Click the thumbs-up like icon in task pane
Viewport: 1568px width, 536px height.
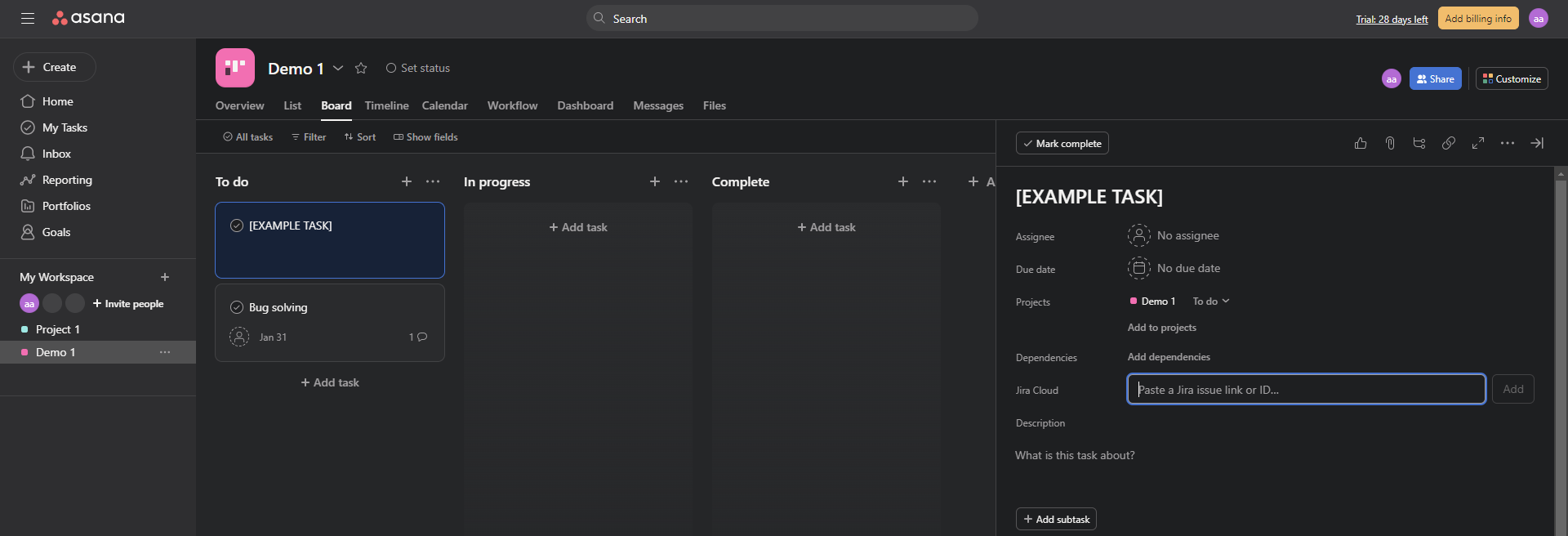click(1360, 143)
